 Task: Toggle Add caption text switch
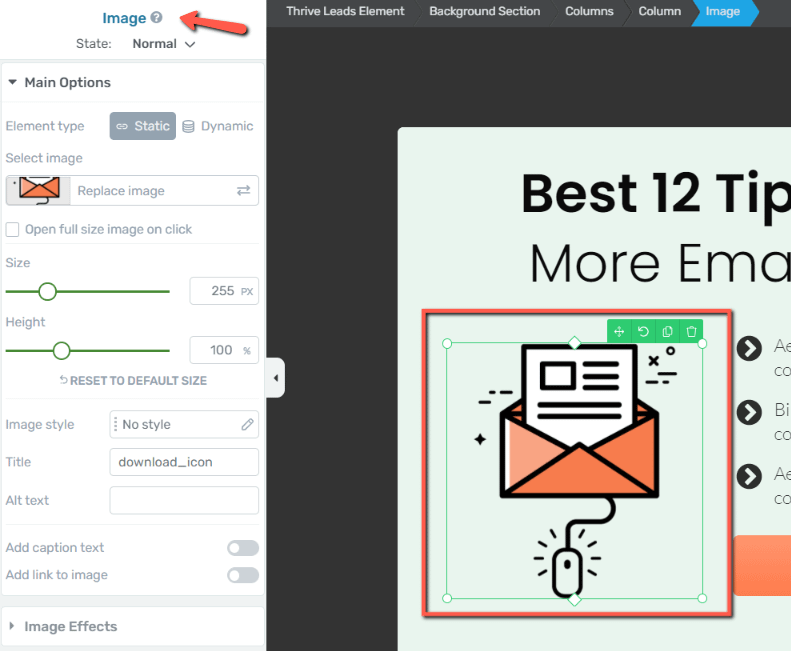pyautogui.click(x=243, y=548)
